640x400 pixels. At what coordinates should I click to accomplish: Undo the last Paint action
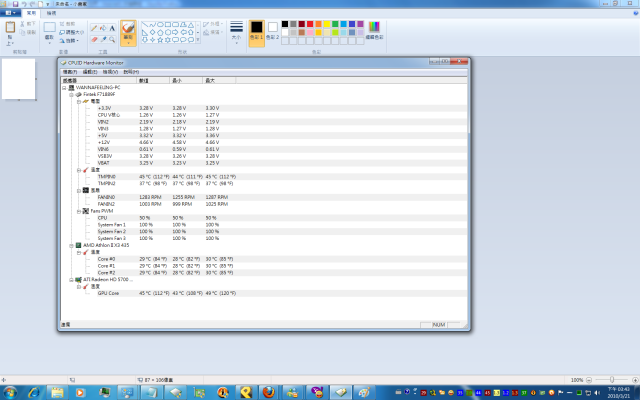[x=24, y=4]
